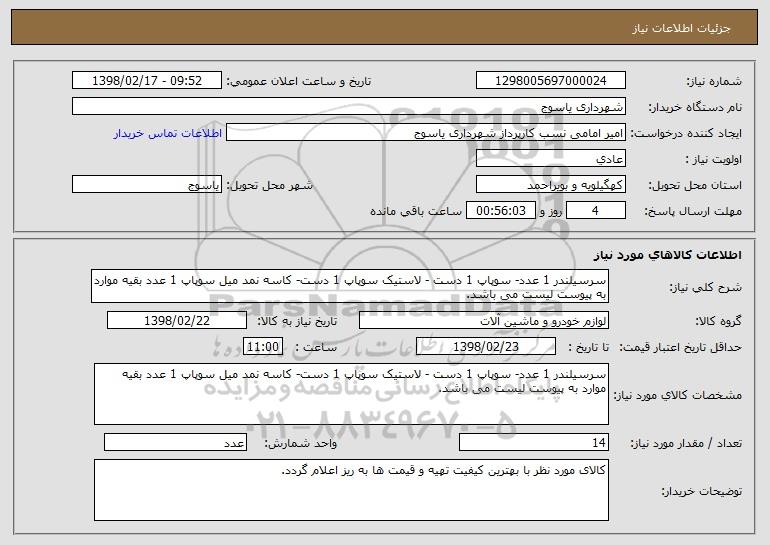Click the label تعداد / مقدار مورد نیاز

686,443
